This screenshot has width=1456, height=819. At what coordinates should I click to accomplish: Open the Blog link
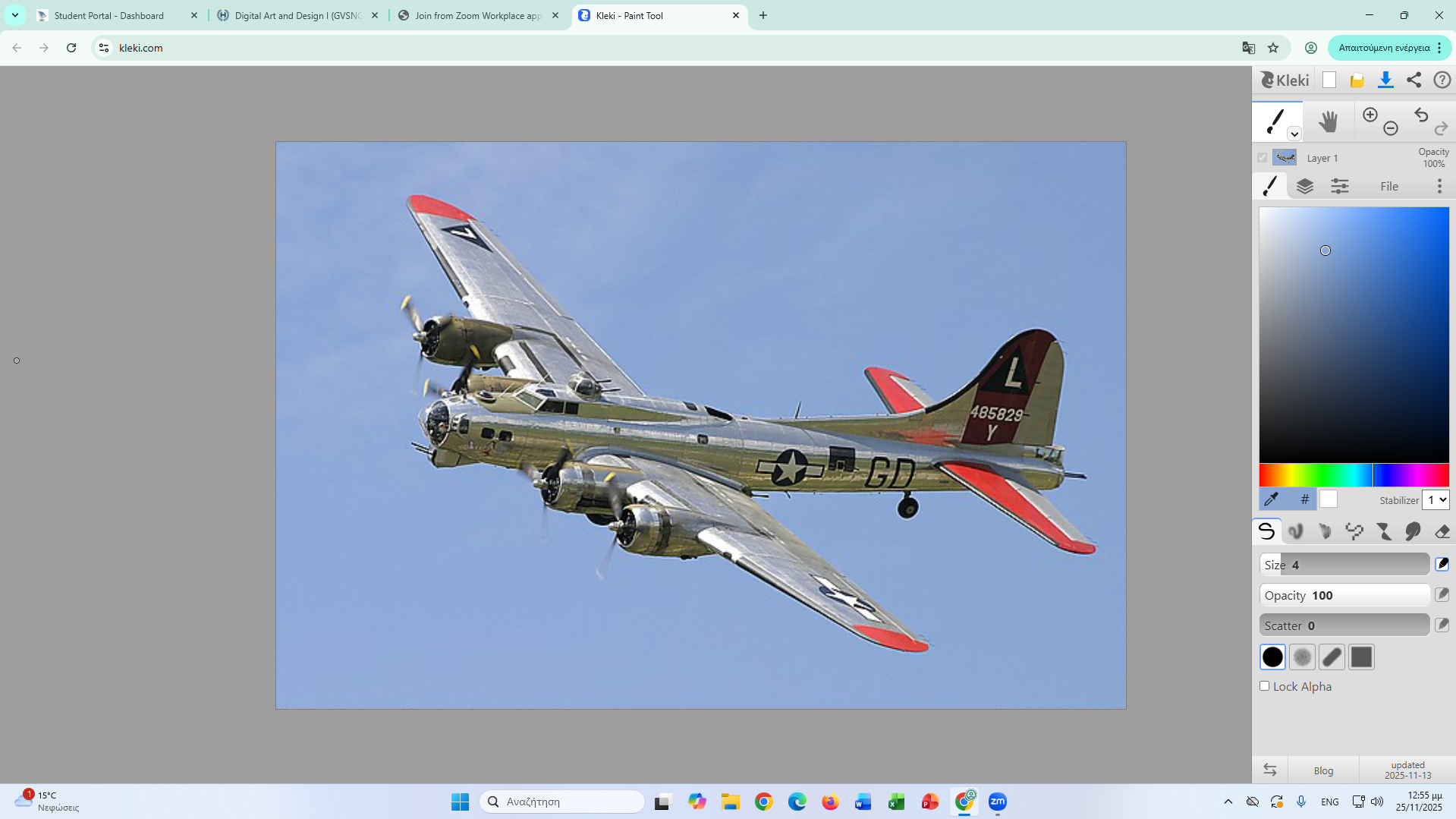[x=1323, y=770]
